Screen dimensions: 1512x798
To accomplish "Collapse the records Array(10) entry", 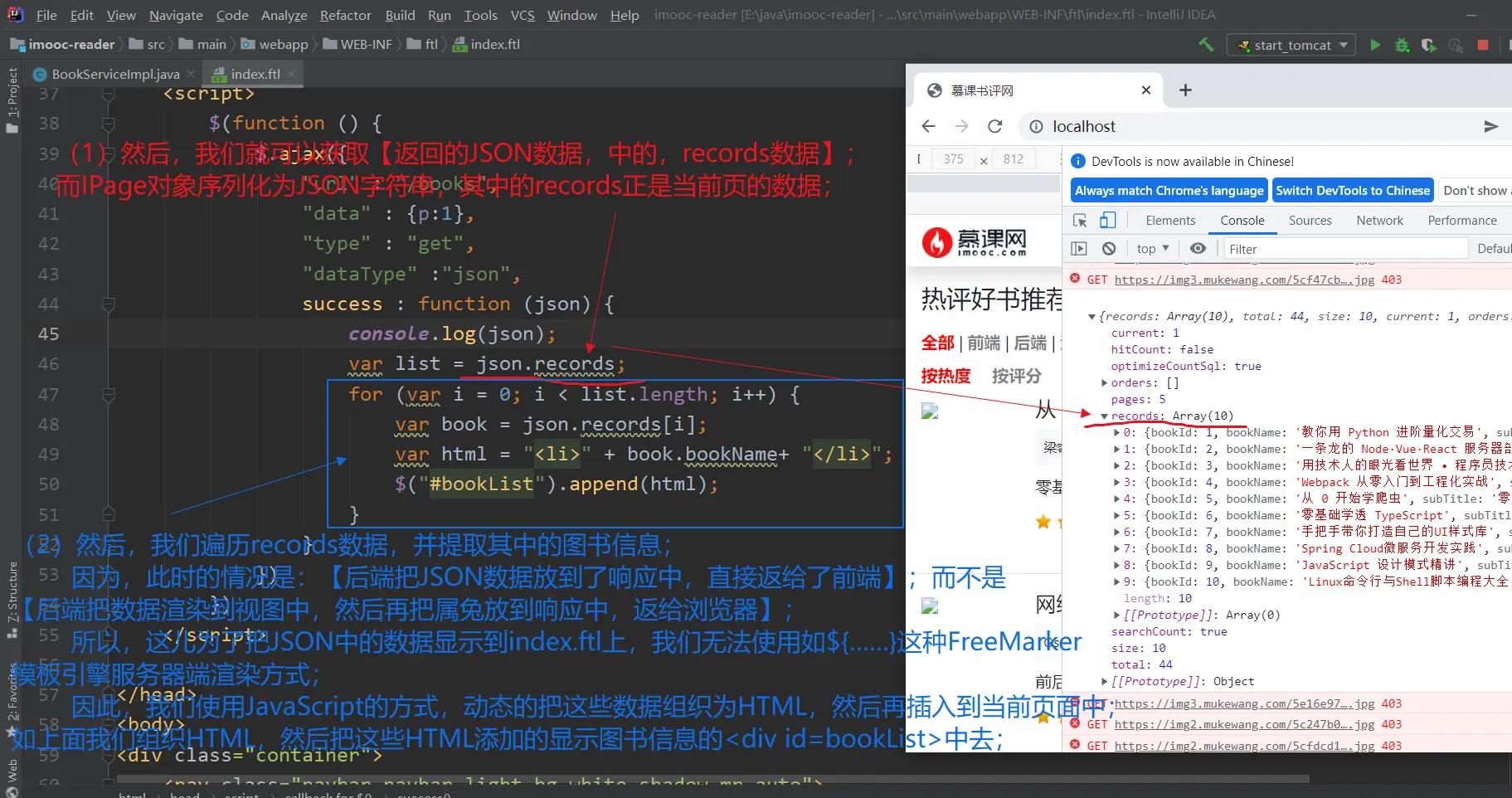I will (x=1105, y=416).
